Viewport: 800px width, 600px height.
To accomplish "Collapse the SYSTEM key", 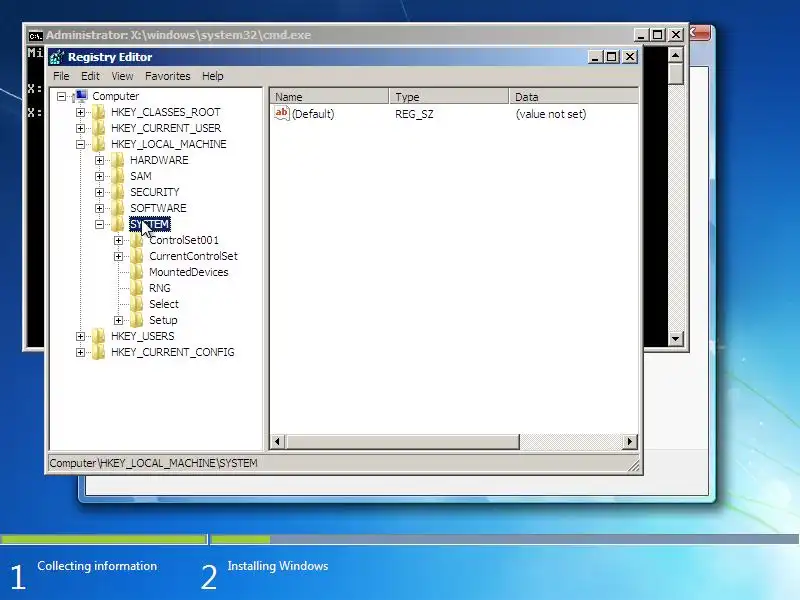I will coord(99,224).
